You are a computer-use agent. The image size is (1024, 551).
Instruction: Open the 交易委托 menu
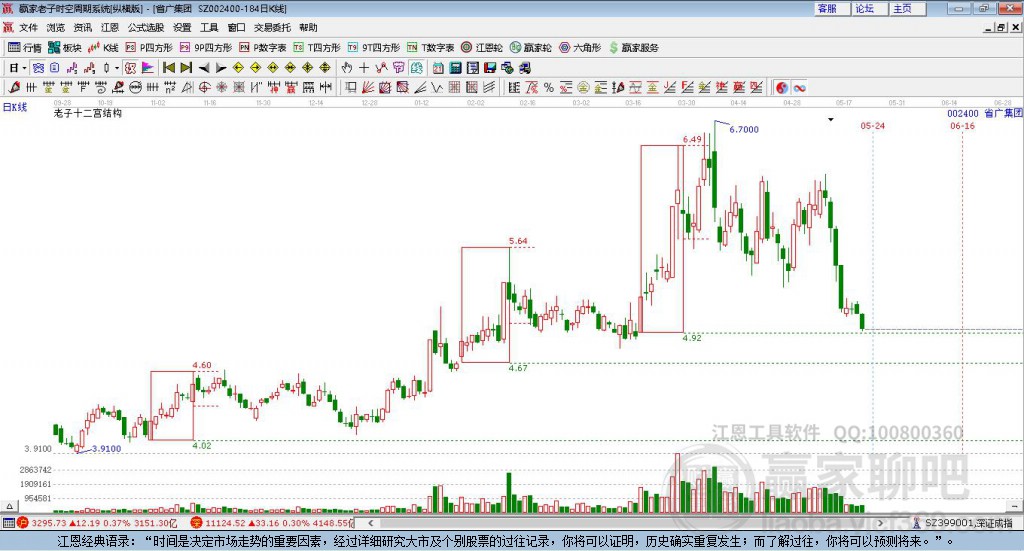[x=272, y=27]
